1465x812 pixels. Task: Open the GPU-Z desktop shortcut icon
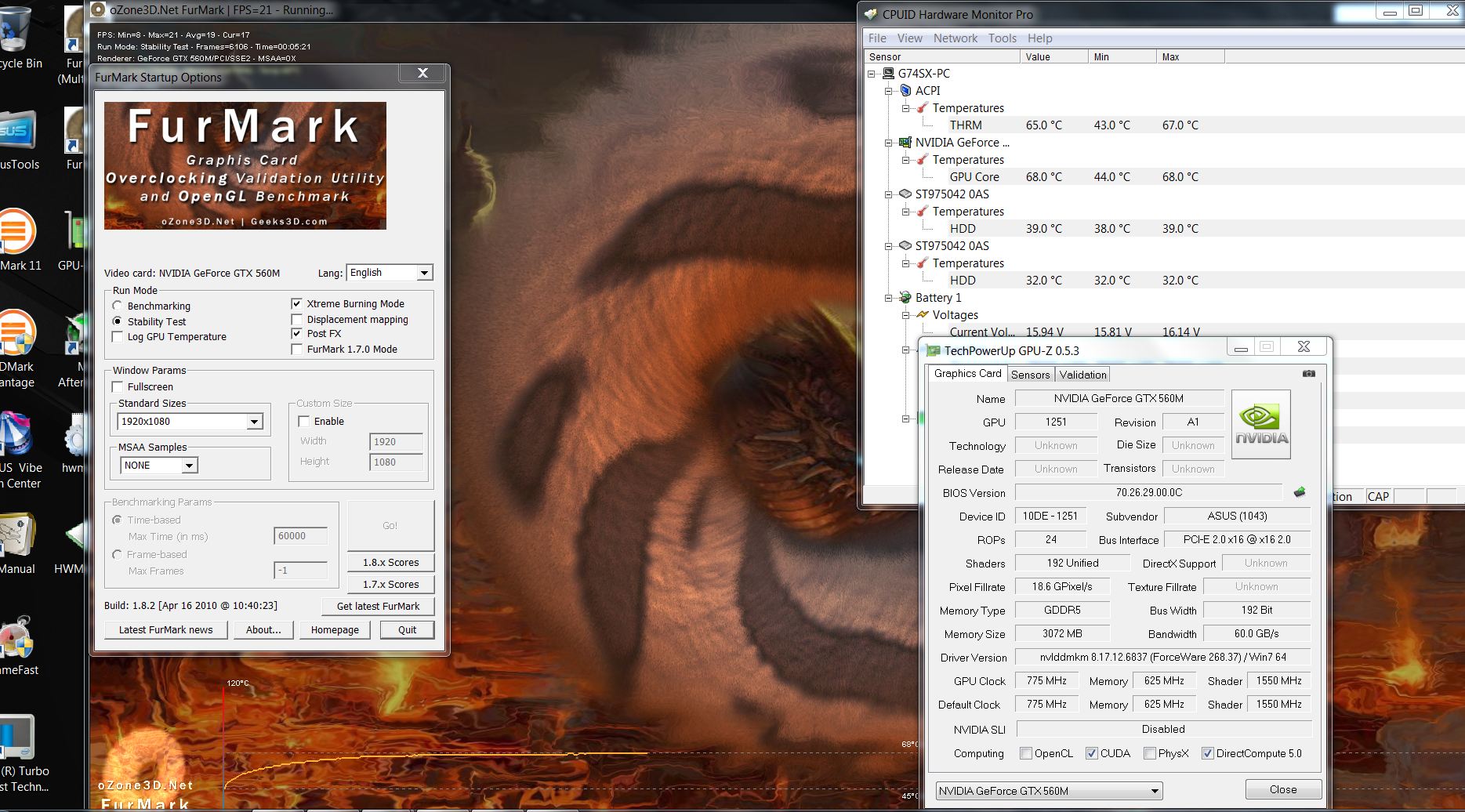point(74,231)
